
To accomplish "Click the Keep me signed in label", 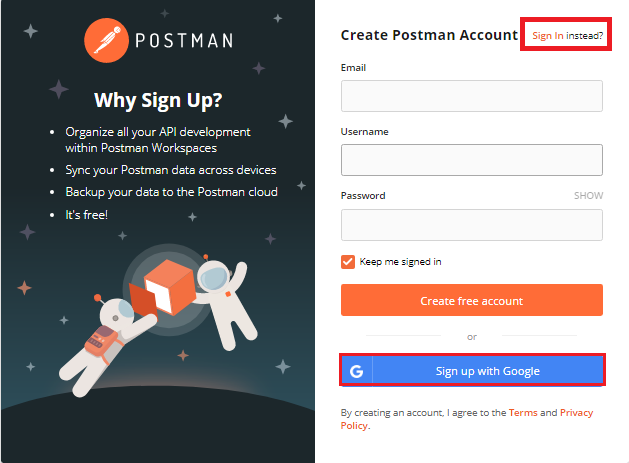I will (400, 262).
